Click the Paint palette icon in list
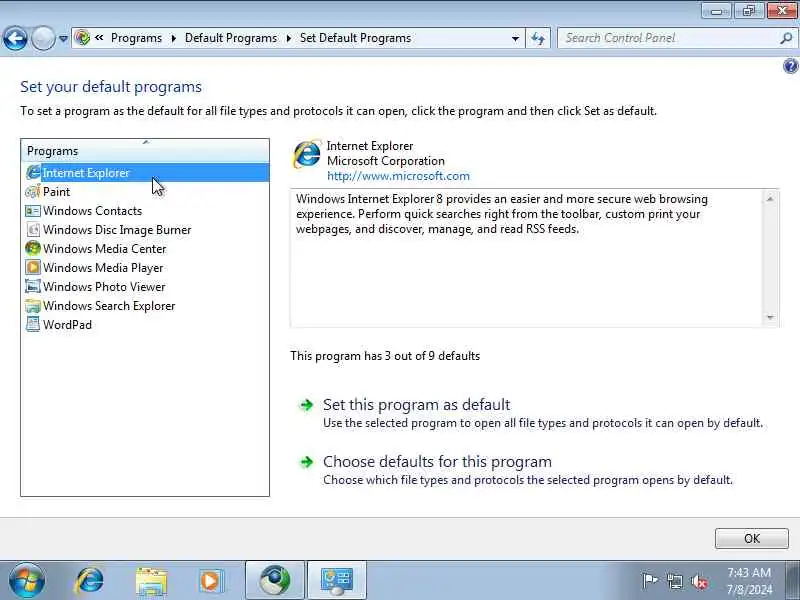 [33, 192]
